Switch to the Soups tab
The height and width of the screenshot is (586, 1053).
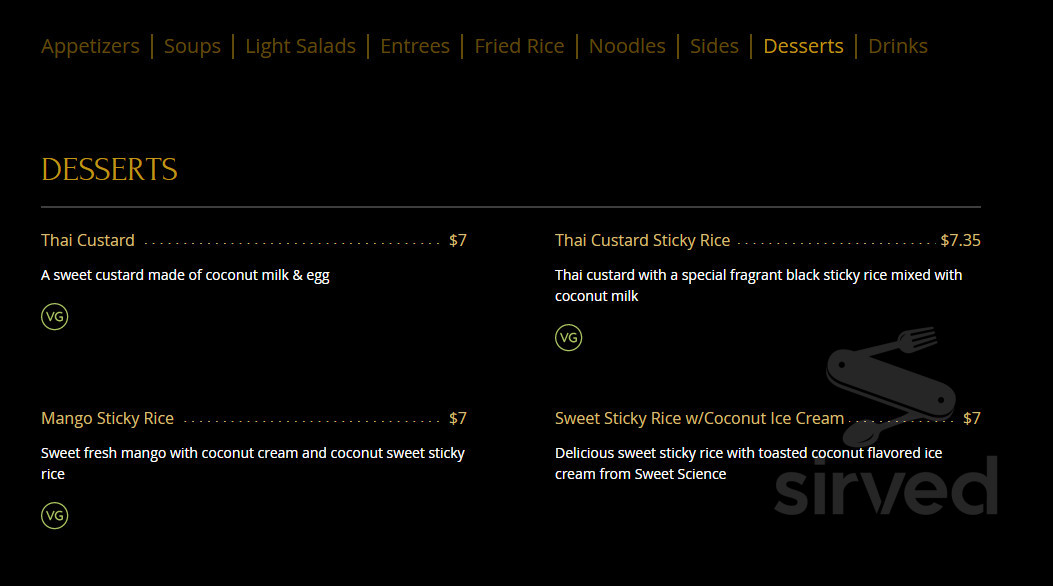pos(192,46)
